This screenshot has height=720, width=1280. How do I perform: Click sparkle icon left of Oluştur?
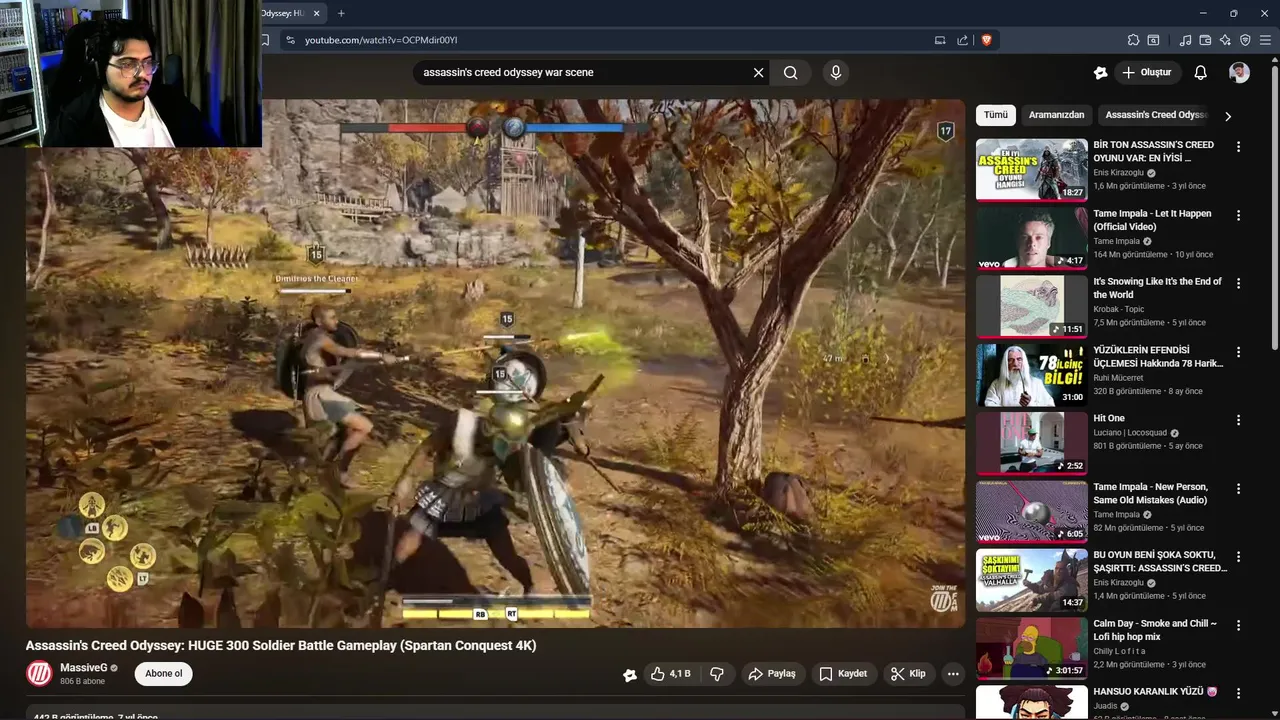tap(1100, 72)
